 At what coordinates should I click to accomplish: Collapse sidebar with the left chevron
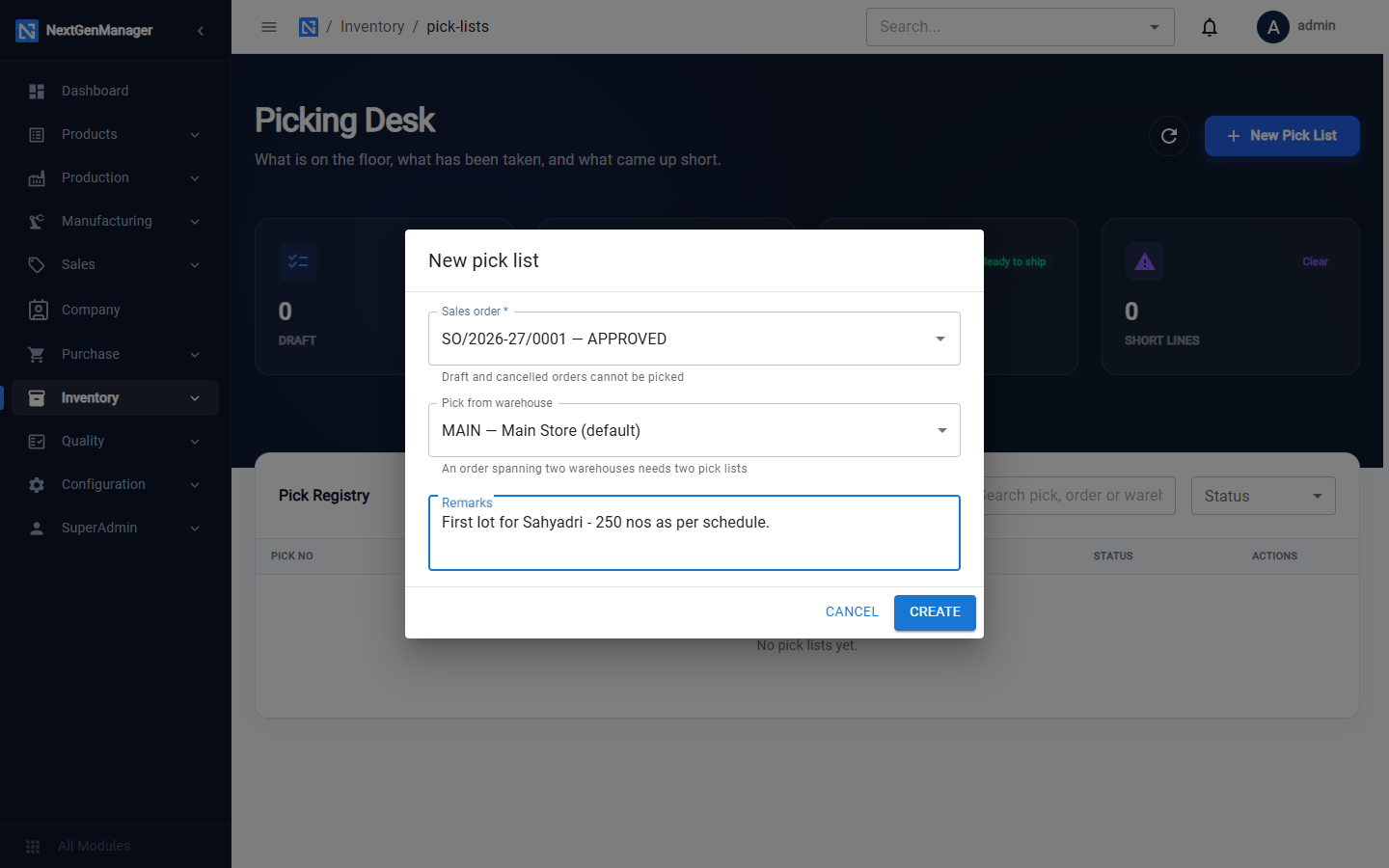click(x=201, y=30)
